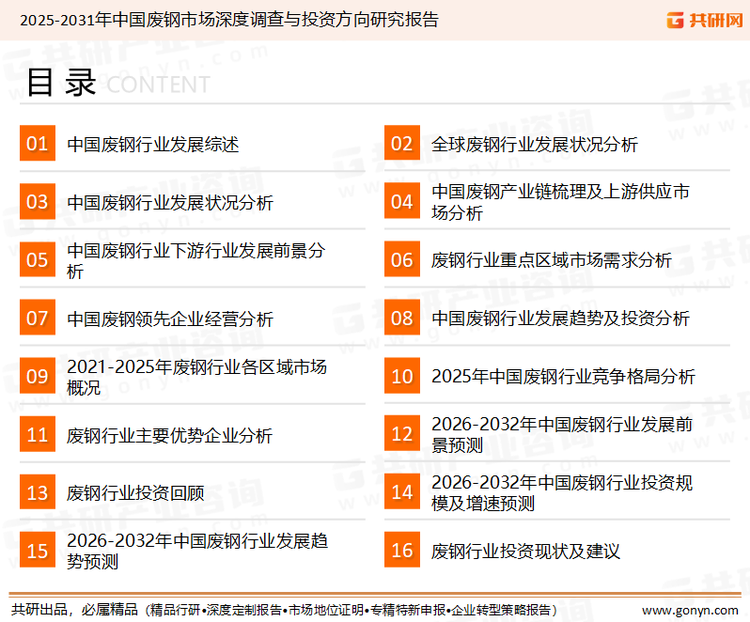Click the orange 02 number box
The height and width of the screenshot is (622, 750).
[402, 143]
